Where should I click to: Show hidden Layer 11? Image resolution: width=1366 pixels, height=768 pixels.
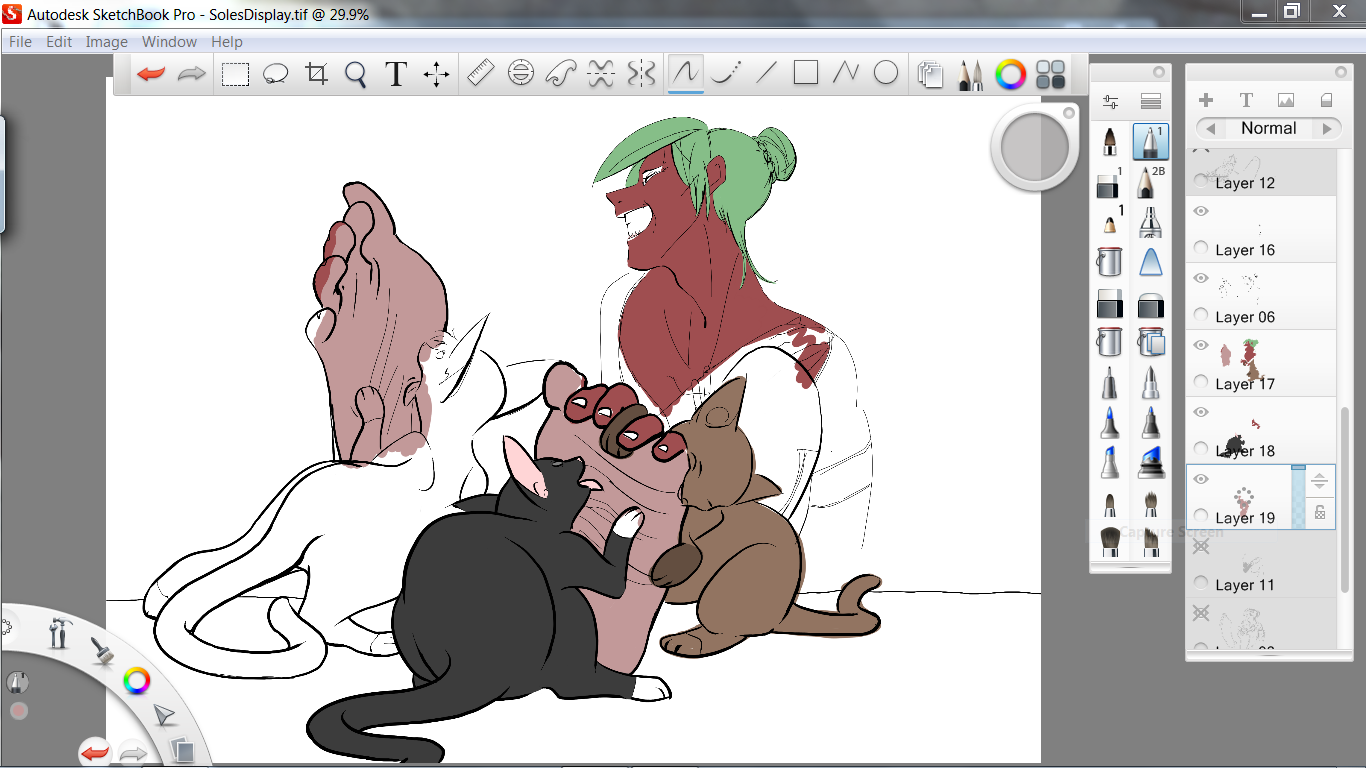pyautogui.click(x=1201, y=546)
